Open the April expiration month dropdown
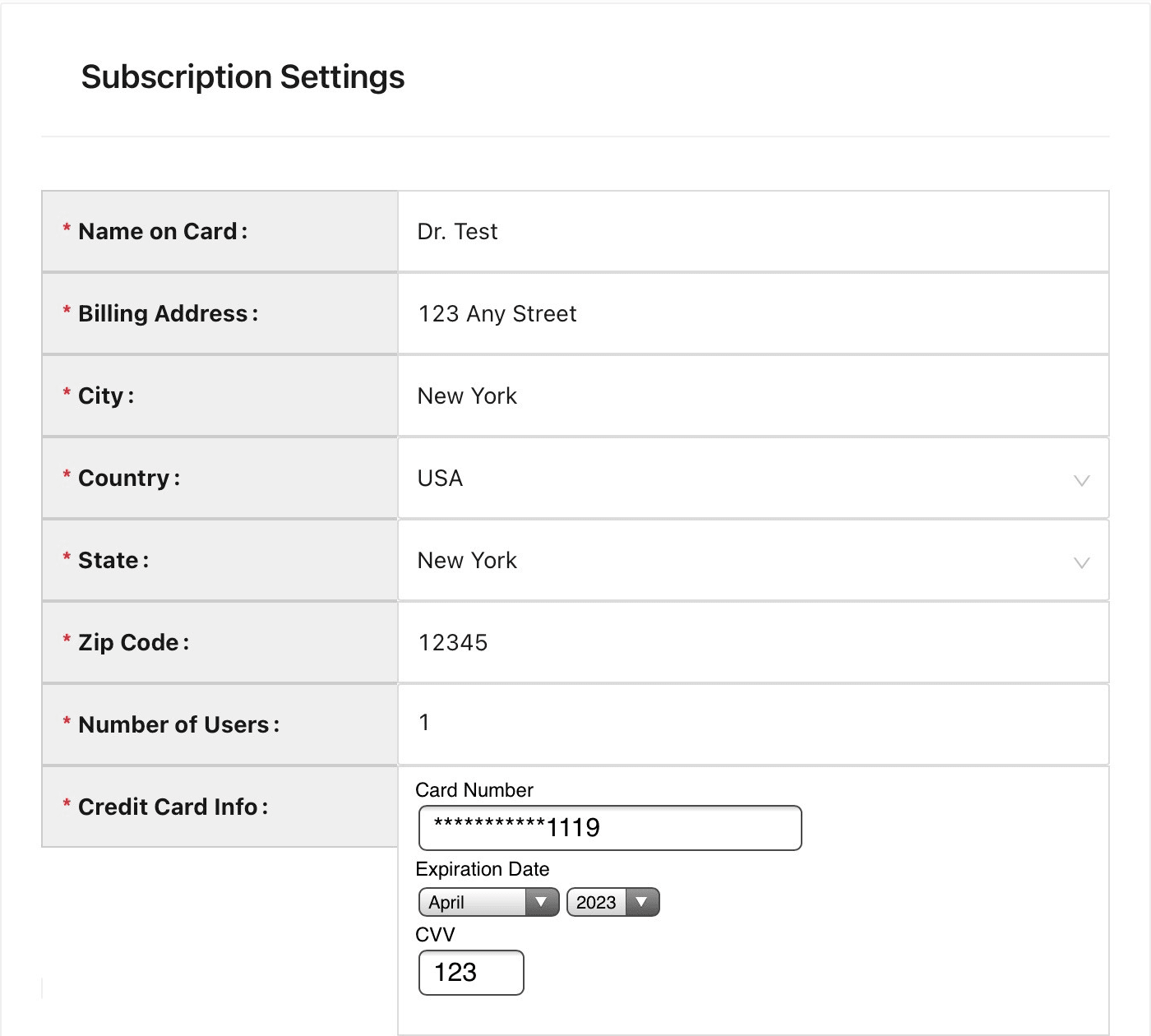The width and height of the screenshot is (1151, 1036). pos(488,902)
